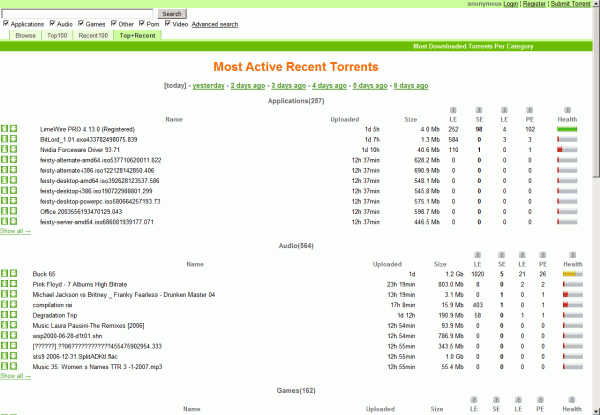Viewport: 600px width, 415px height.
Task: Click Show all under Applications list
Action: point(15,231)
